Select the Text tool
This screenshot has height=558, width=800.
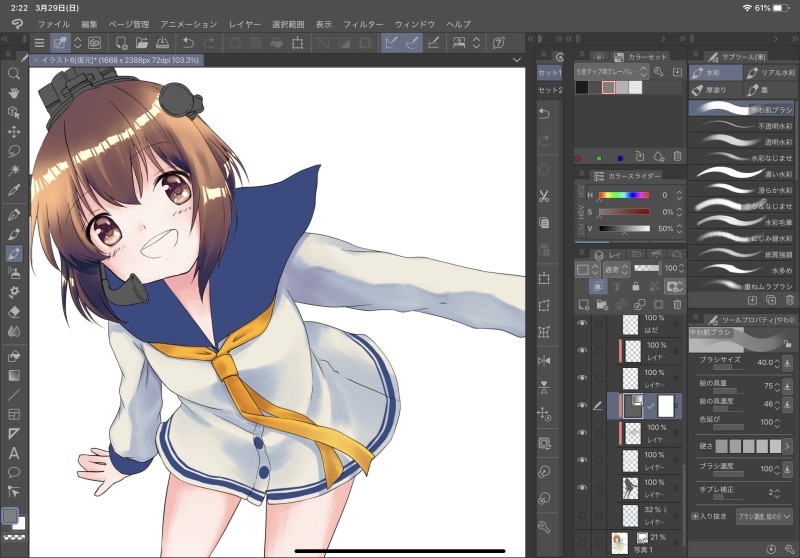click(14, 453)
